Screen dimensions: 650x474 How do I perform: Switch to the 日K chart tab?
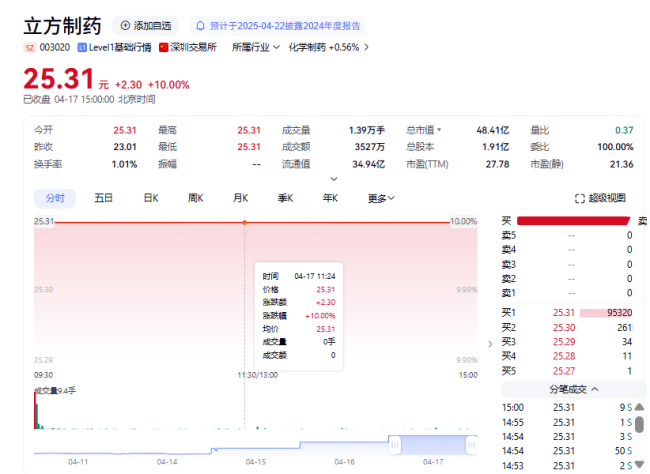[151, 198]
